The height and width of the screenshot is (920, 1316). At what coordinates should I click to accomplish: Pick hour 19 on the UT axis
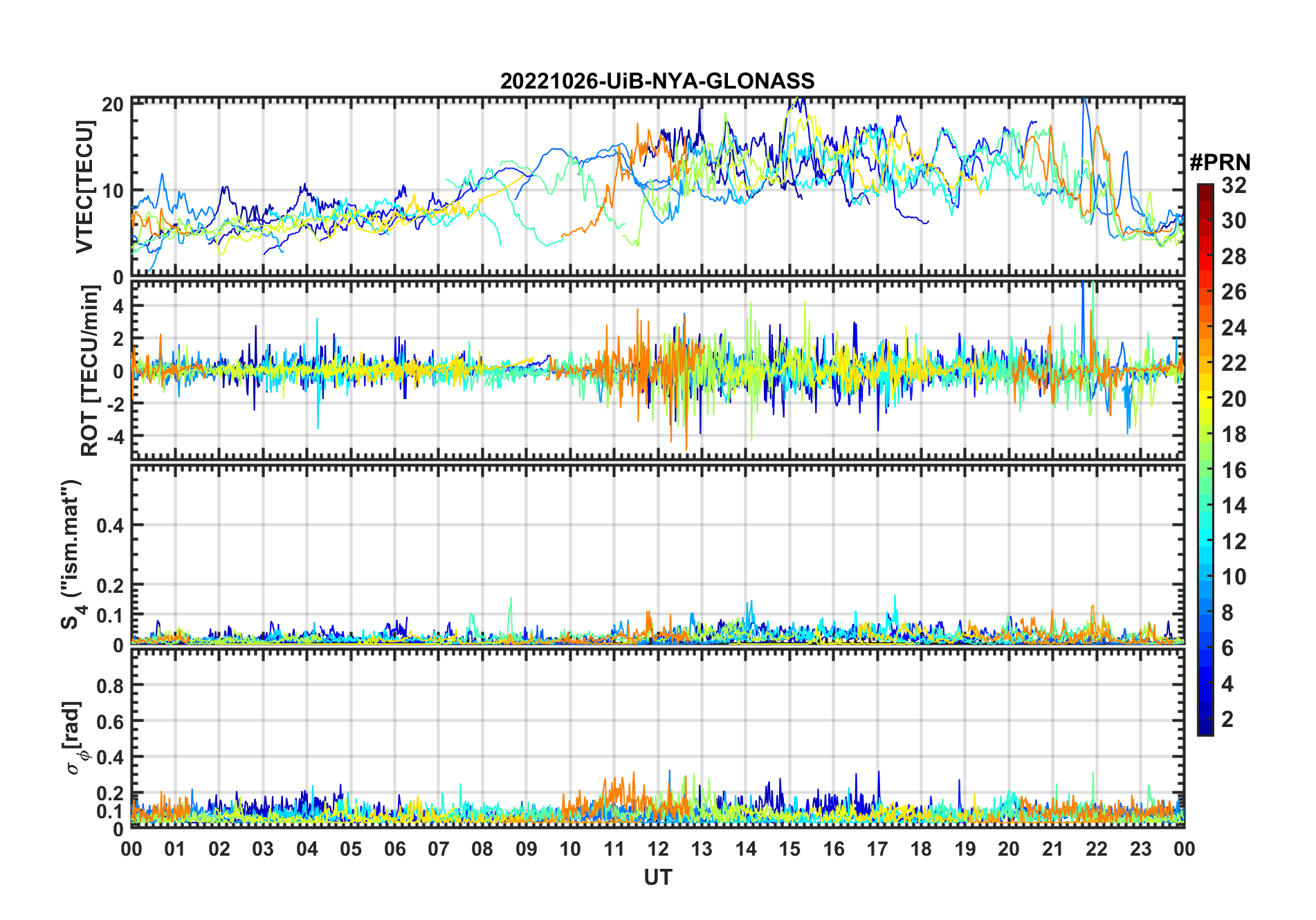[x=965, y=849]
